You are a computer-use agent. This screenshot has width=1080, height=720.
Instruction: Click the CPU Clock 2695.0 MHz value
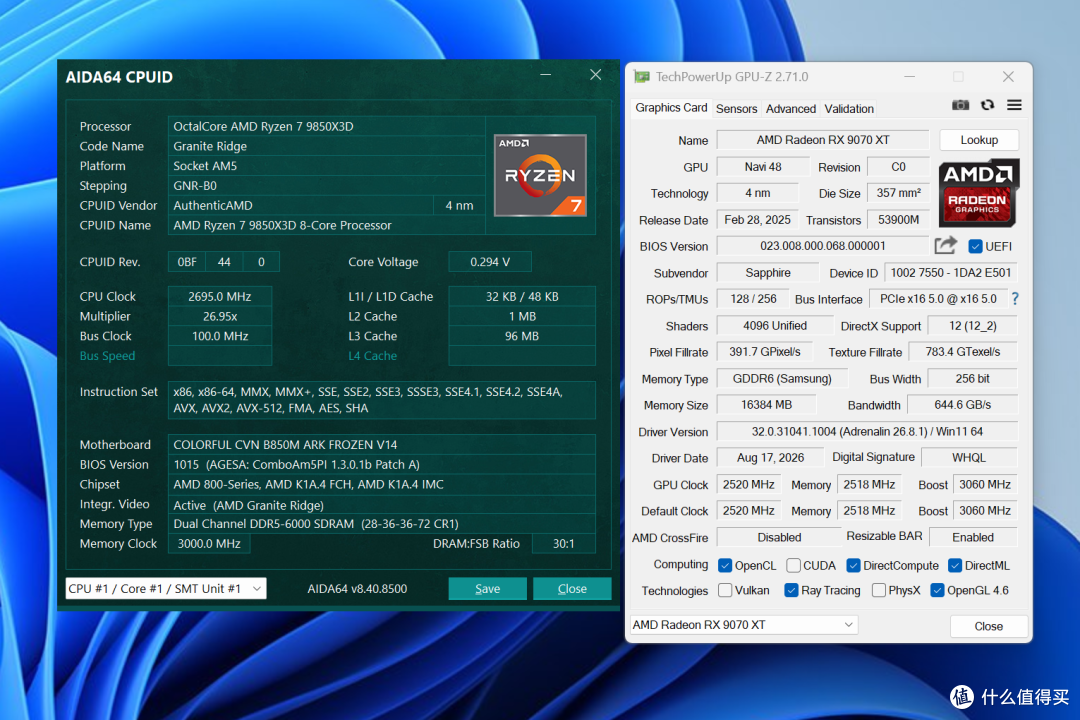(220, 296)
